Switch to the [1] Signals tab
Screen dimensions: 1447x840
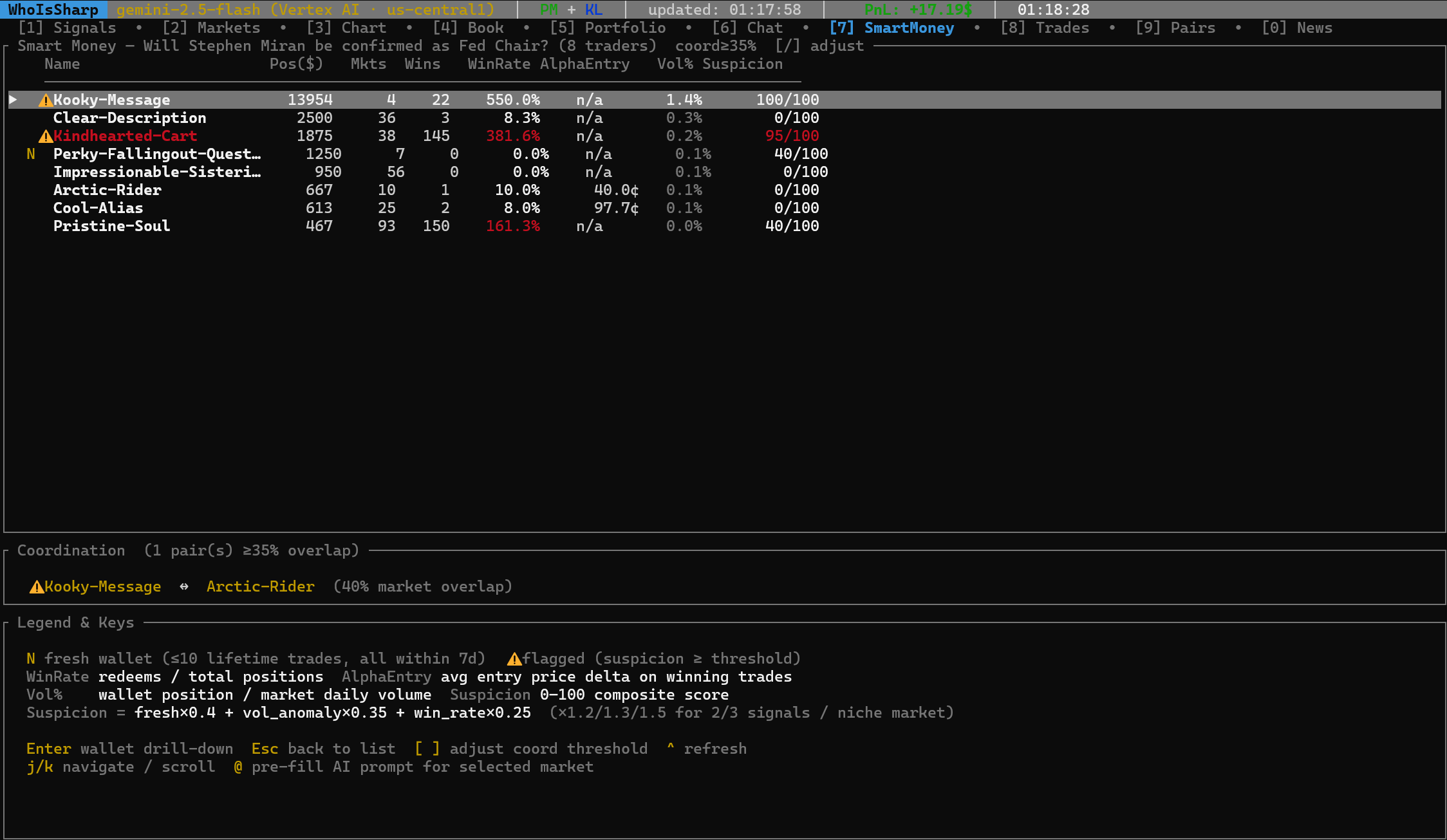pyautogui.click(x=68, y=28)
